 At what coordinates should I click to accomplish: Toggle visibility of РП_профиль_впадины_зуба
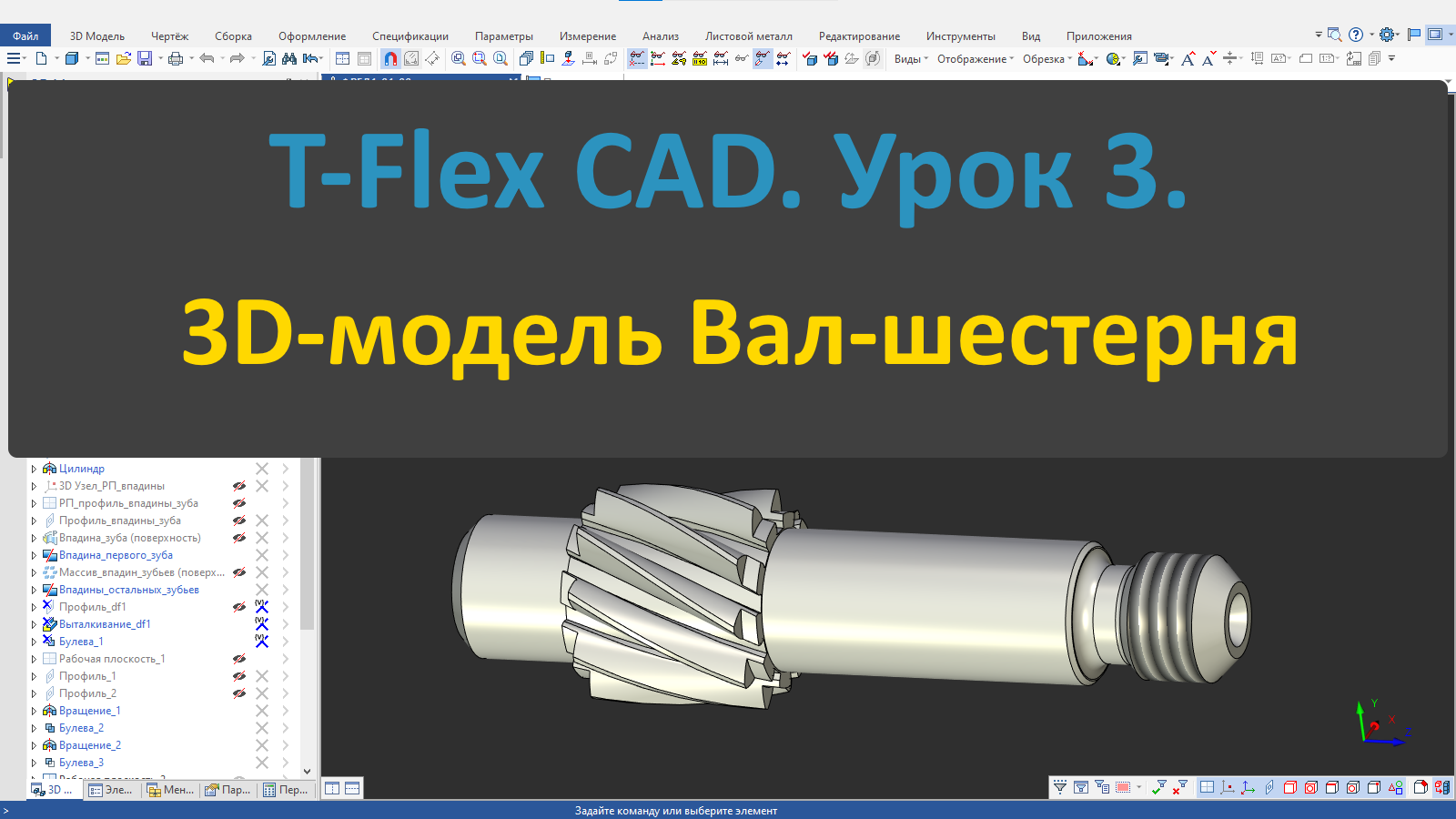click(239, 503)
